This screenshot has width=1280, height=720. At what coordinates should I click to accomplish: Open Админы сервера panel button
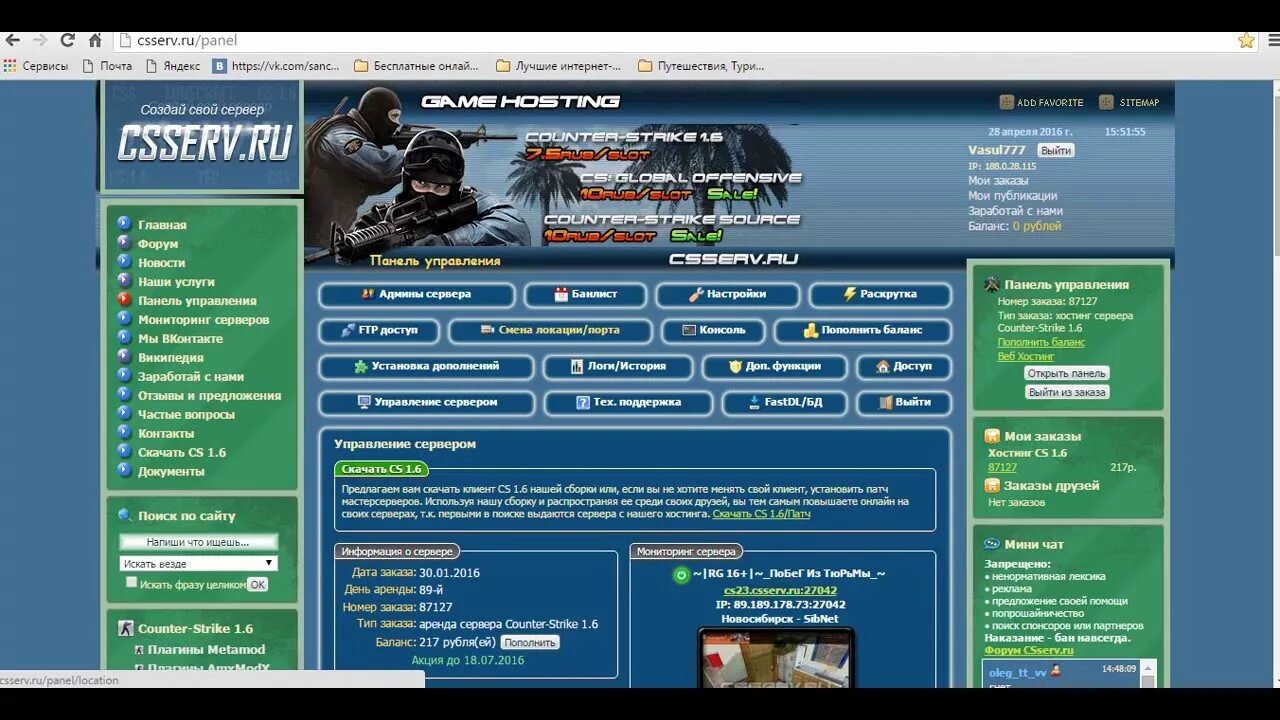coord(417,295)
